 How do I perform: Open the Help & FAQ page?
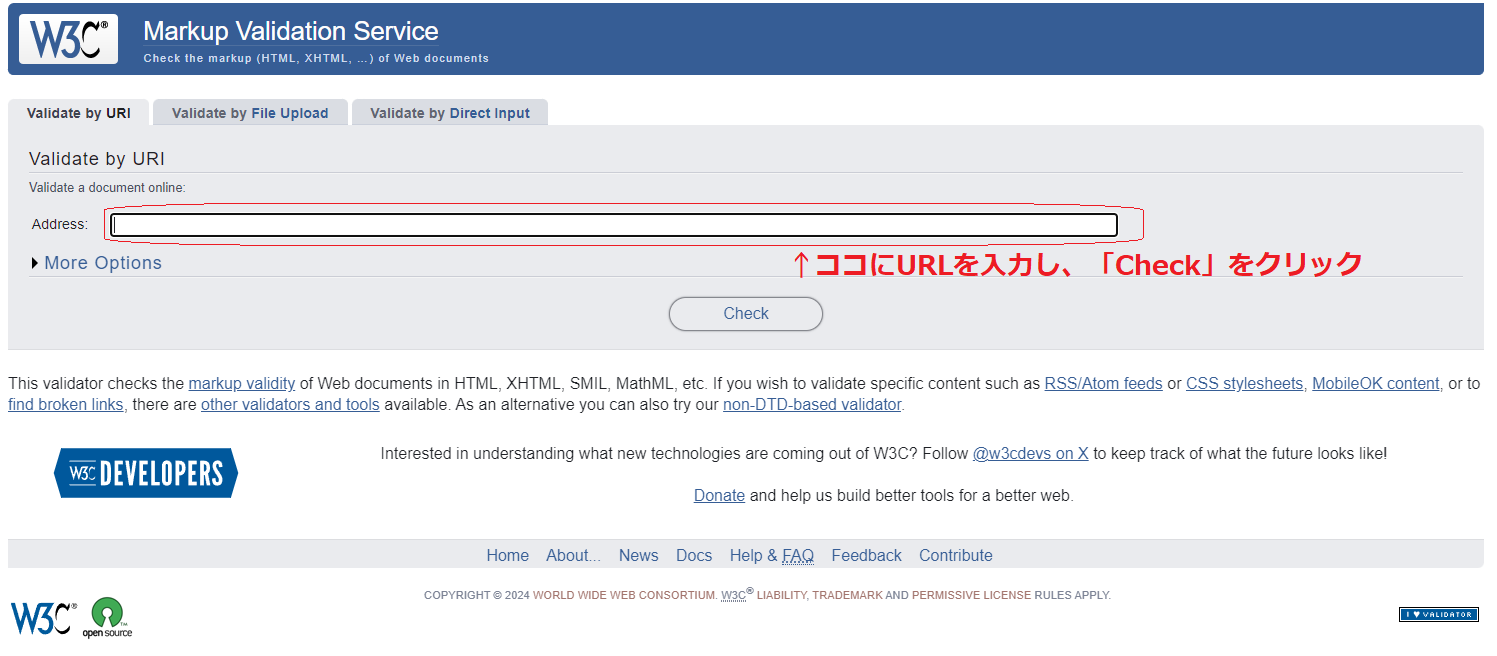coord(771,555)
